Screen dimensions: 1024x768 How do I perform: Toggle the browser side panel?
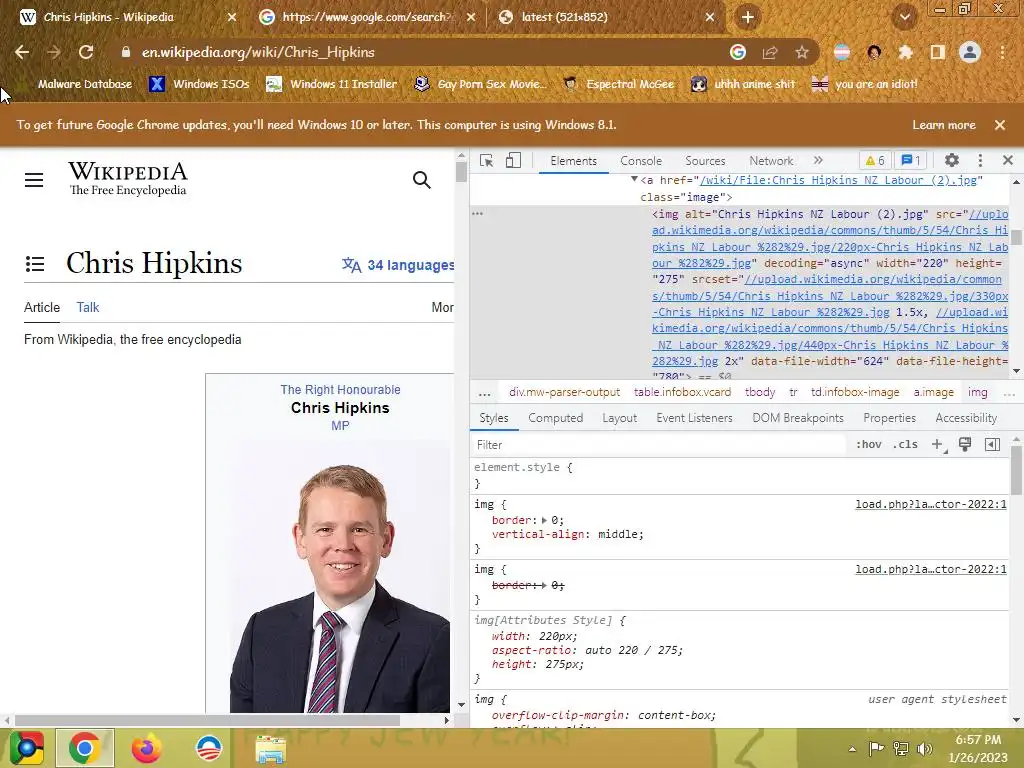point(937,52)
